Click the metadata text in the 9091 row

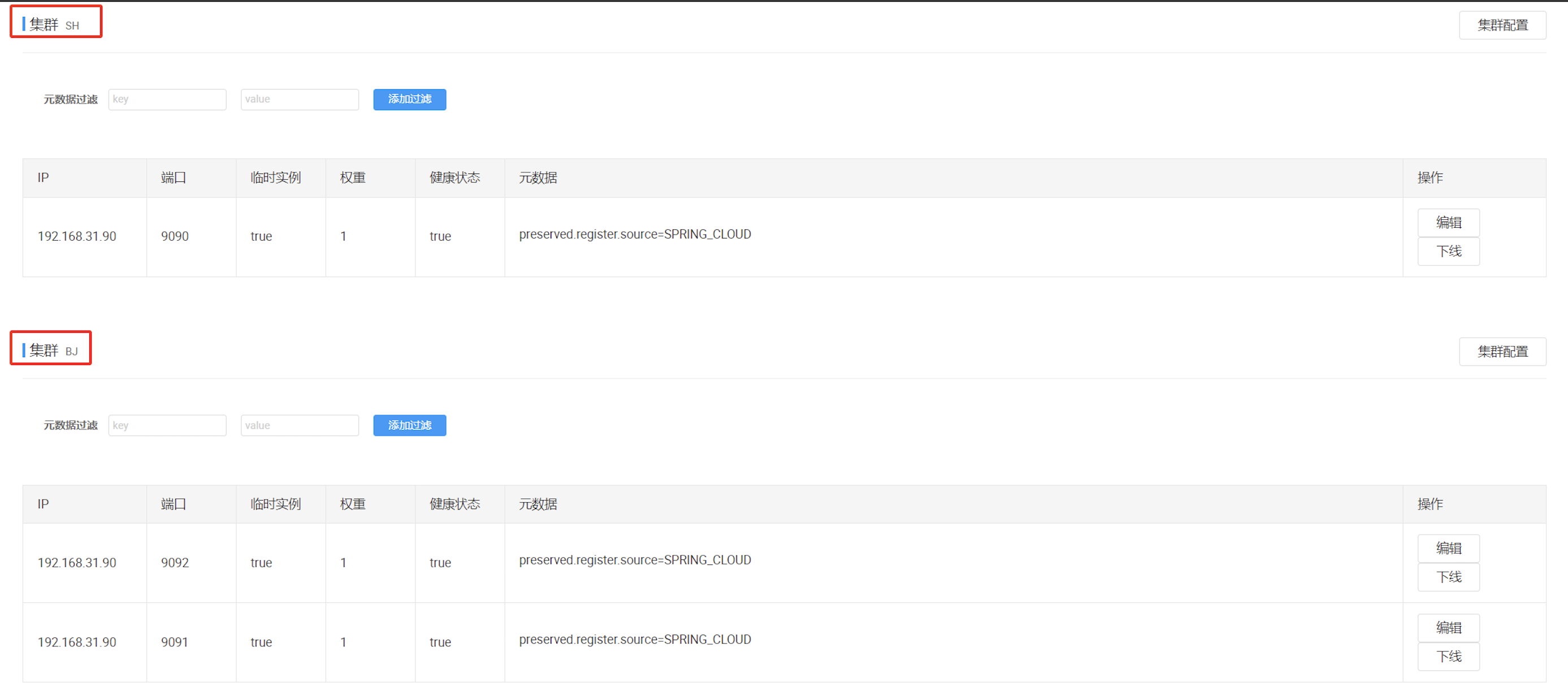tap(635, 640)
